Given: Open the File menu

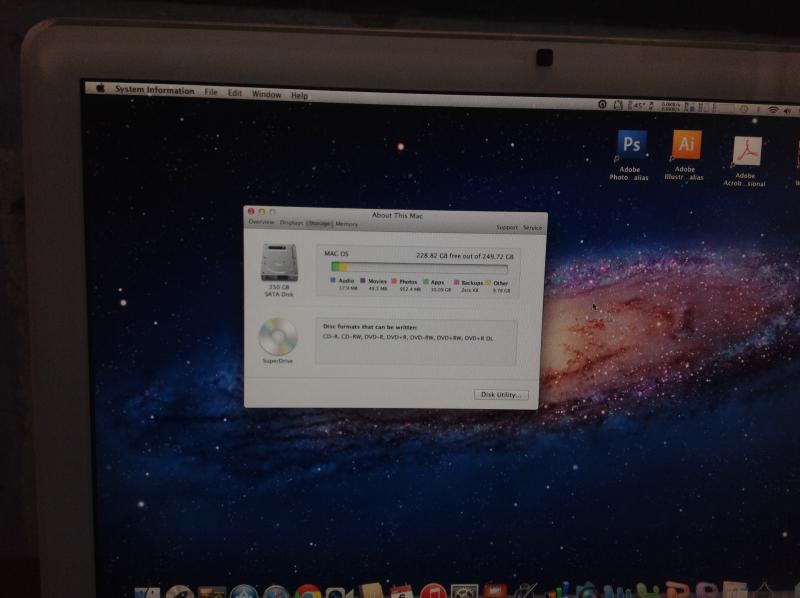Looking at the screenshot, I should click(x=211, y=92).
